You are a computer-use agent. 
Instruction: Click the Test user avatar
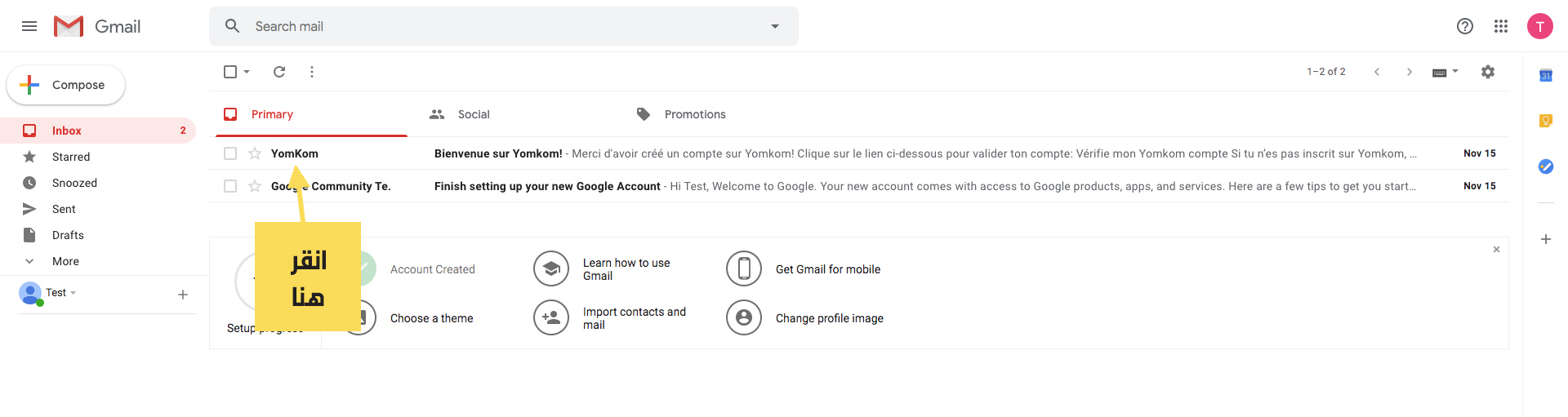[x=30, y=293]
